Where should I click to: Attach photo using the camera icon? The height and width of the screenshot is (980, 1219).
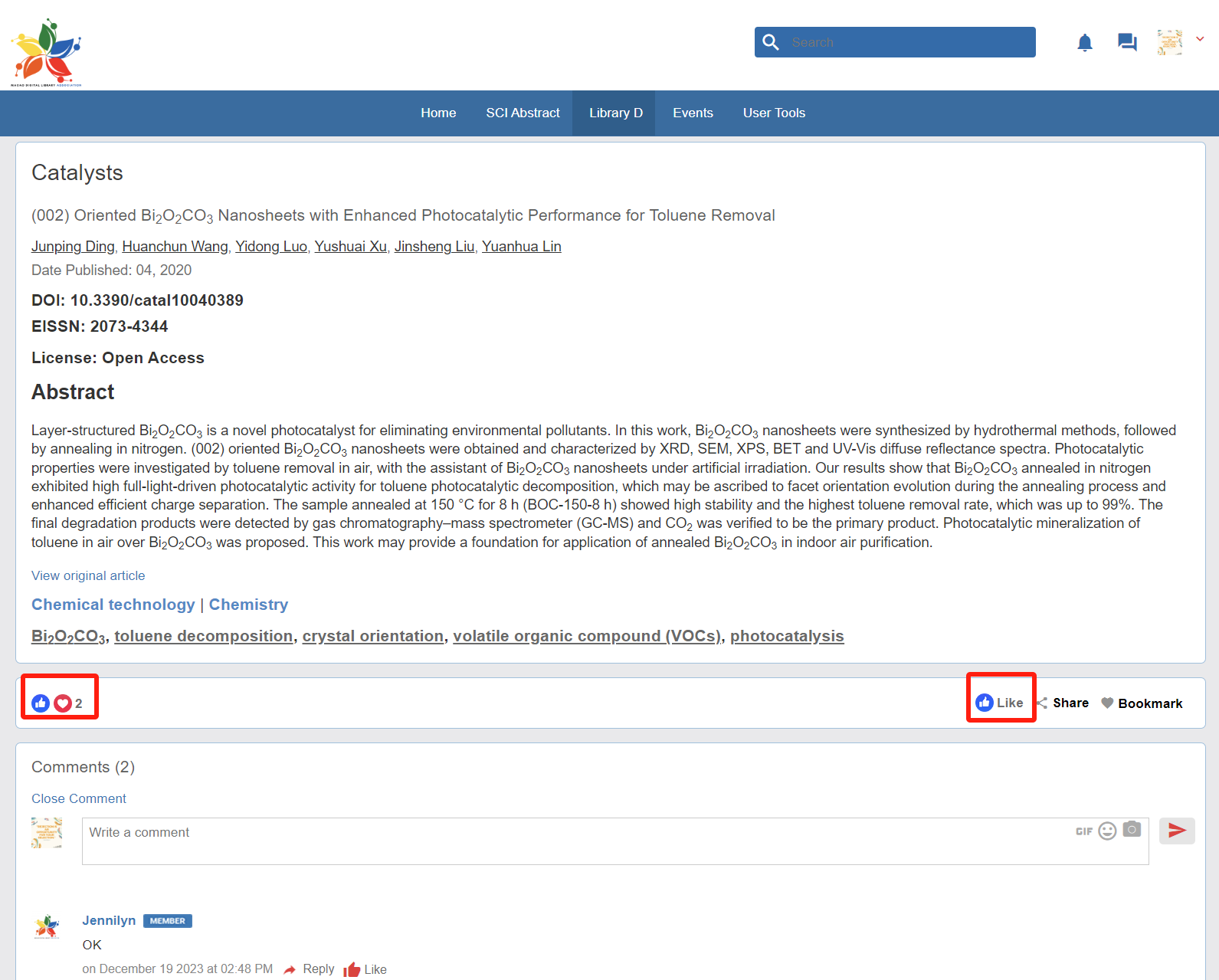point(1132,830)
